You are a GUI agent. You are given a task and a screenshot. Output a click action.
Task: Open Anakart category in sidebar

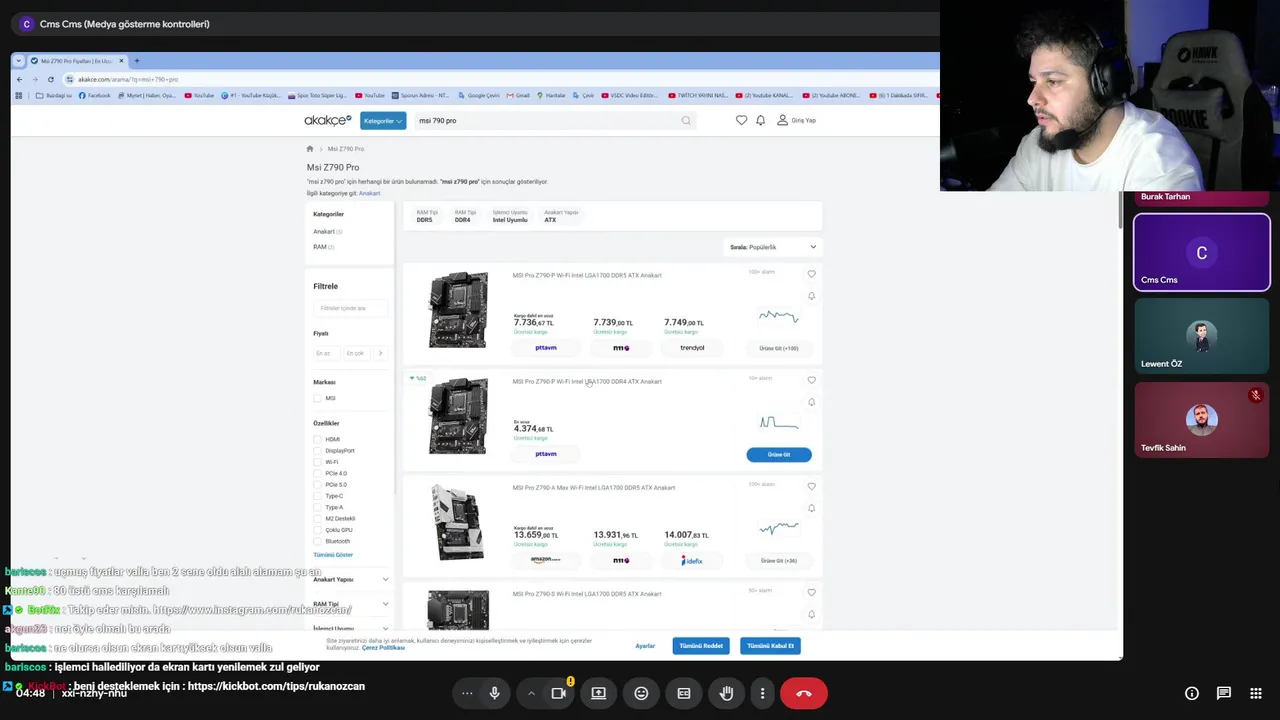click(324, 232)
